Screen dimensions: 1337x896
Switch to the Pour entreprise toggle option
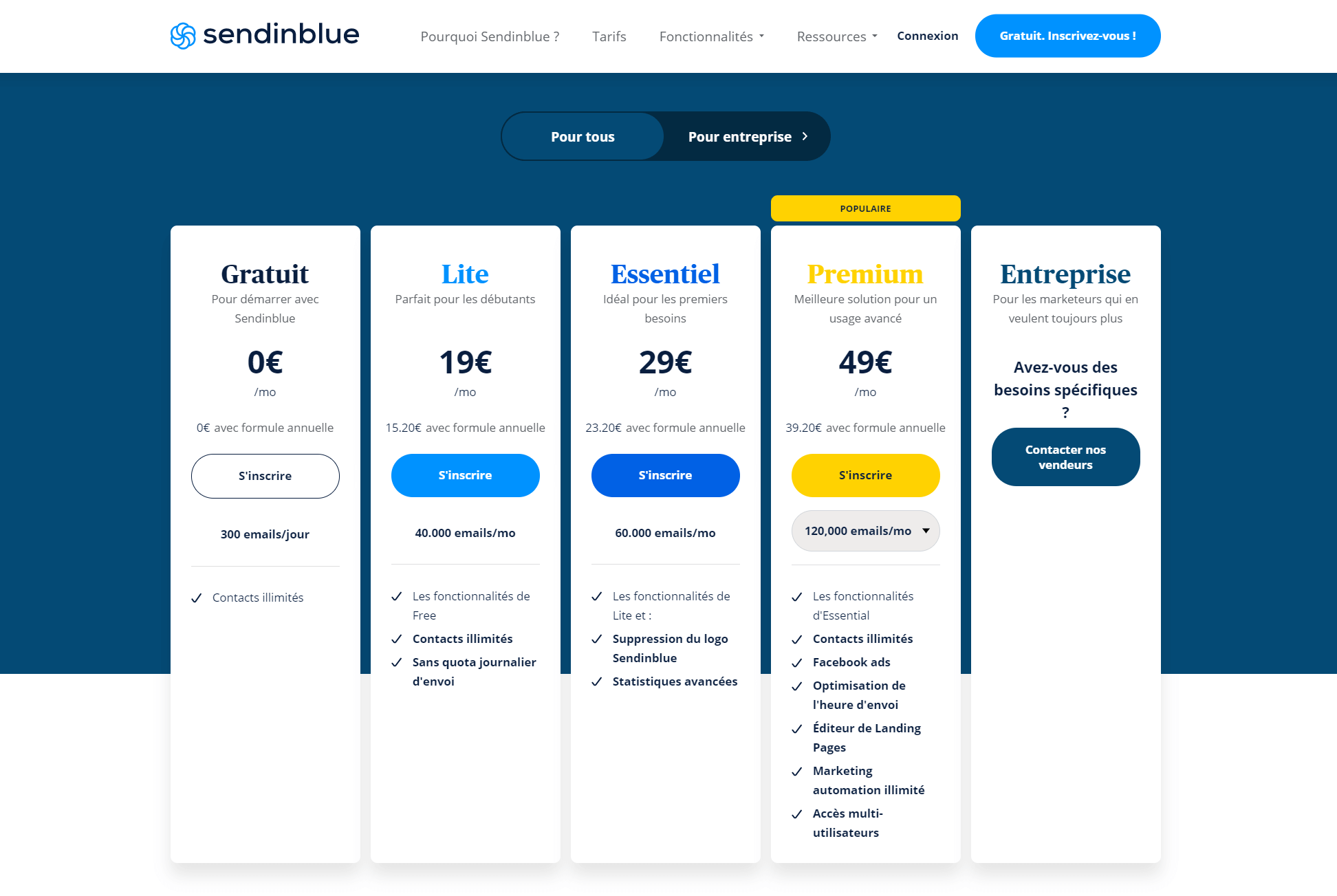[740, 137]
